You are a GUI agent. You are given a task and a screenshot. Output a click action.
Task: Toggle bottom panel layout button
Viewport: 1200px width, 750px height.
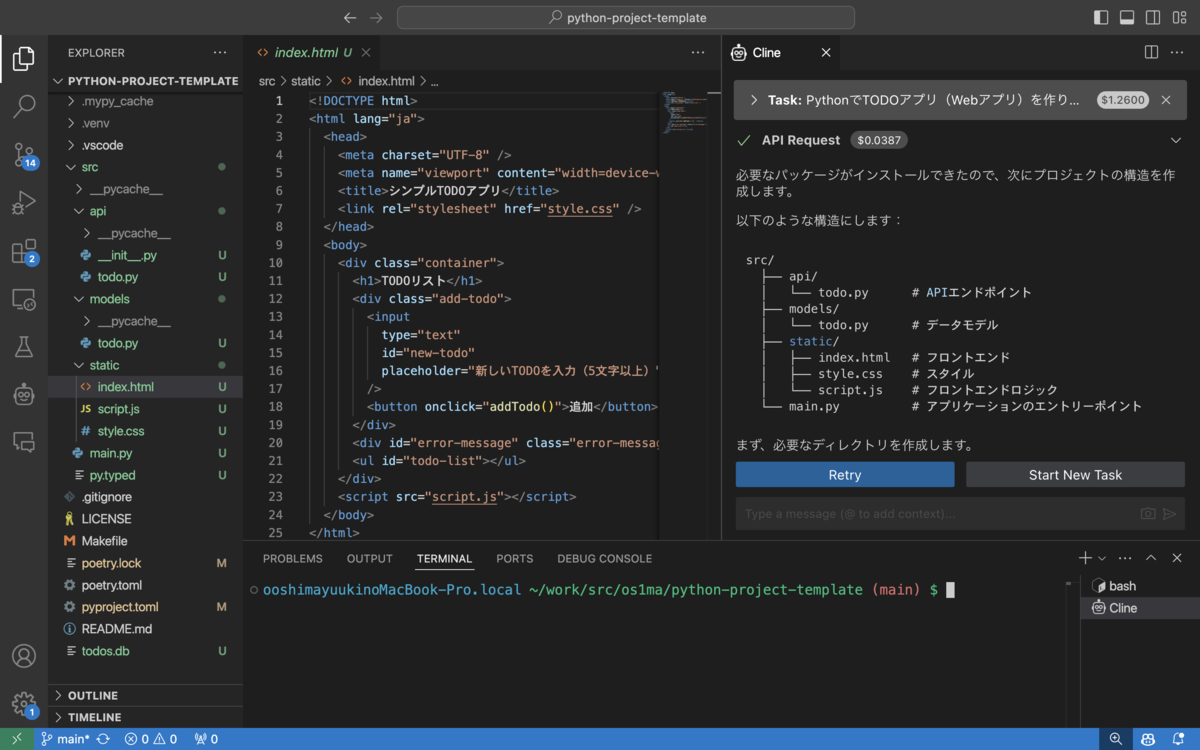pyautogui.click(x=1127, y=17)
